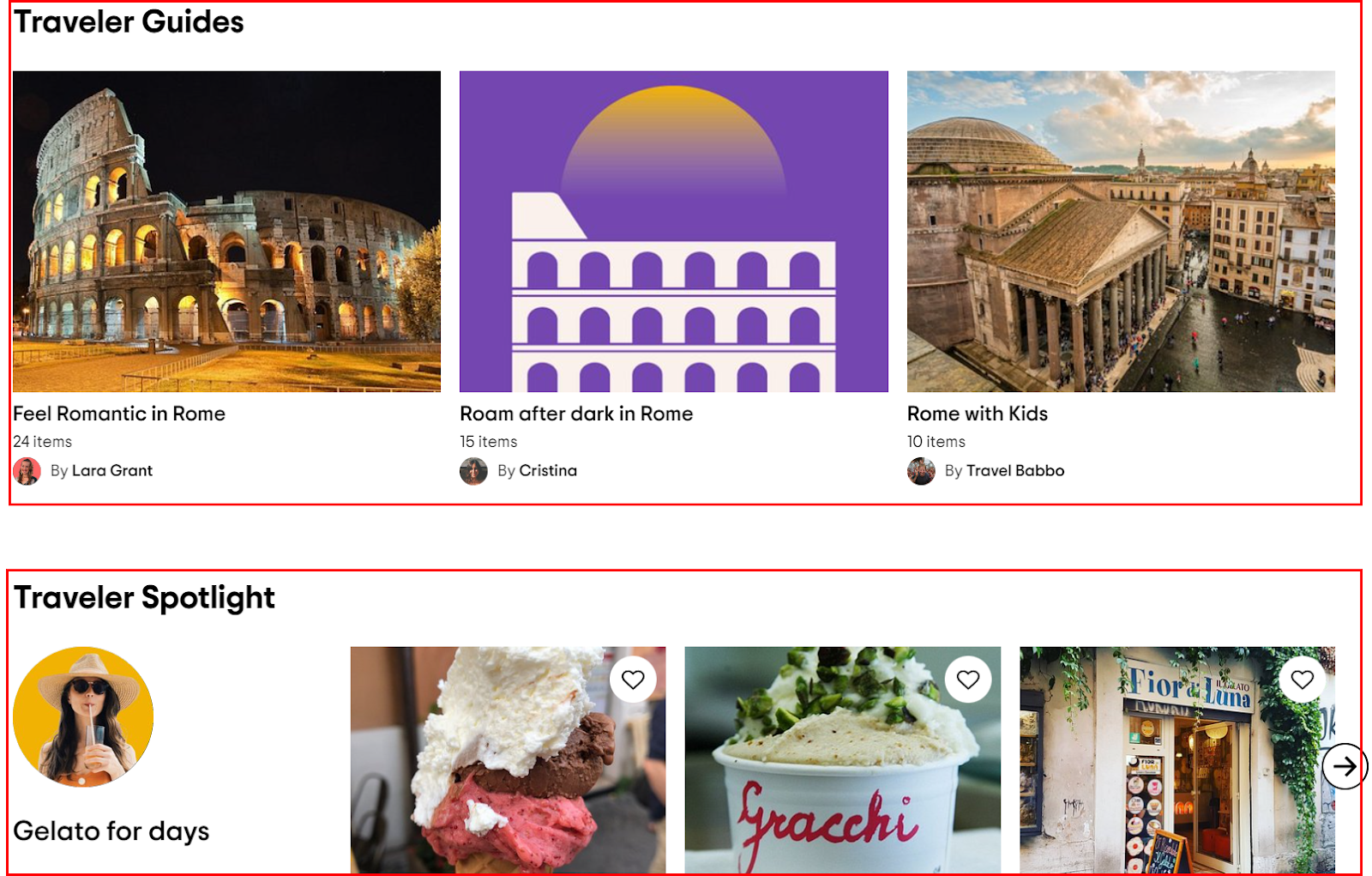Open Travel Babbo's profile avatar
Screen dimensions: 1372x876
coord(921,471)
